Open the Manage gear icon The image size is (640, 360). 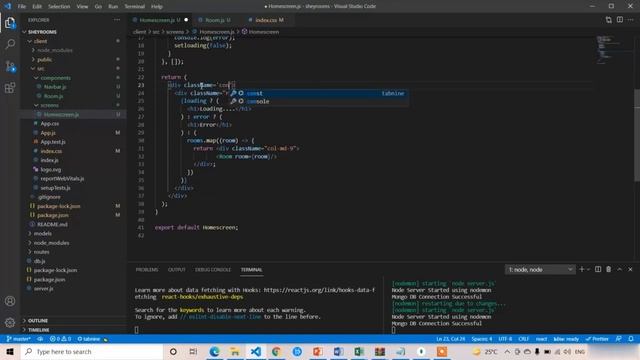click(10, 322)
